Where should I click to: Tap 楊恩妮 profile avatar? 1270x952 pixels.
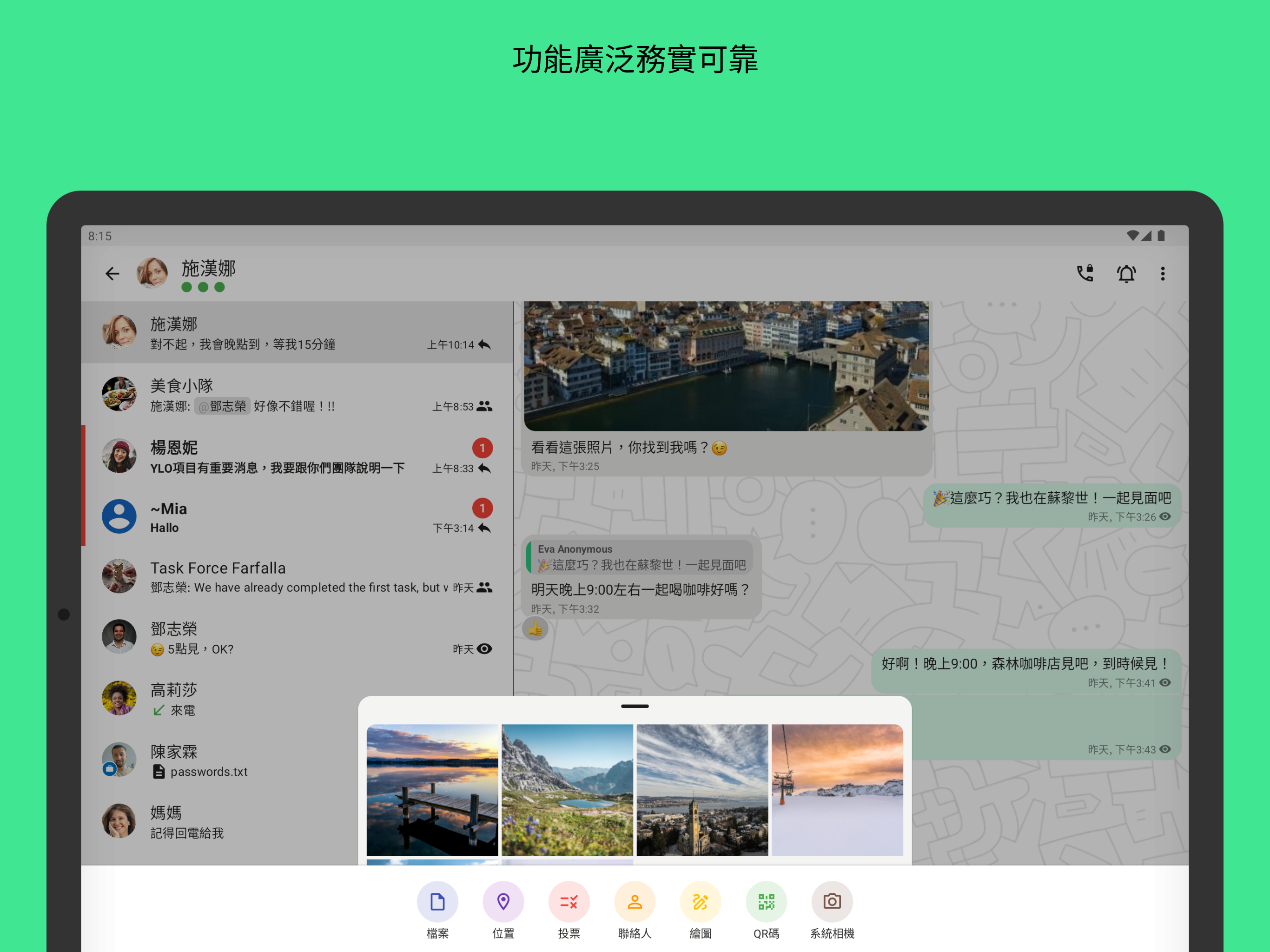pyautogui.click(x=119, y=456)
